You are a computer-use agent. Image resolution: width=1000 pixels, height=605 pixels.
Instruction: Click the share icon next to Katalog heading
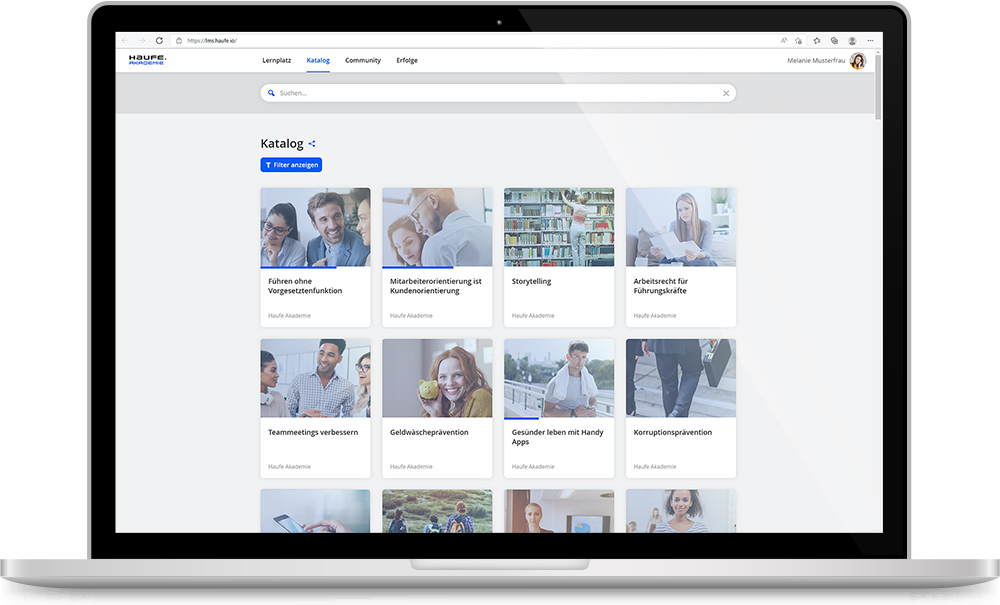click(311, 143)
